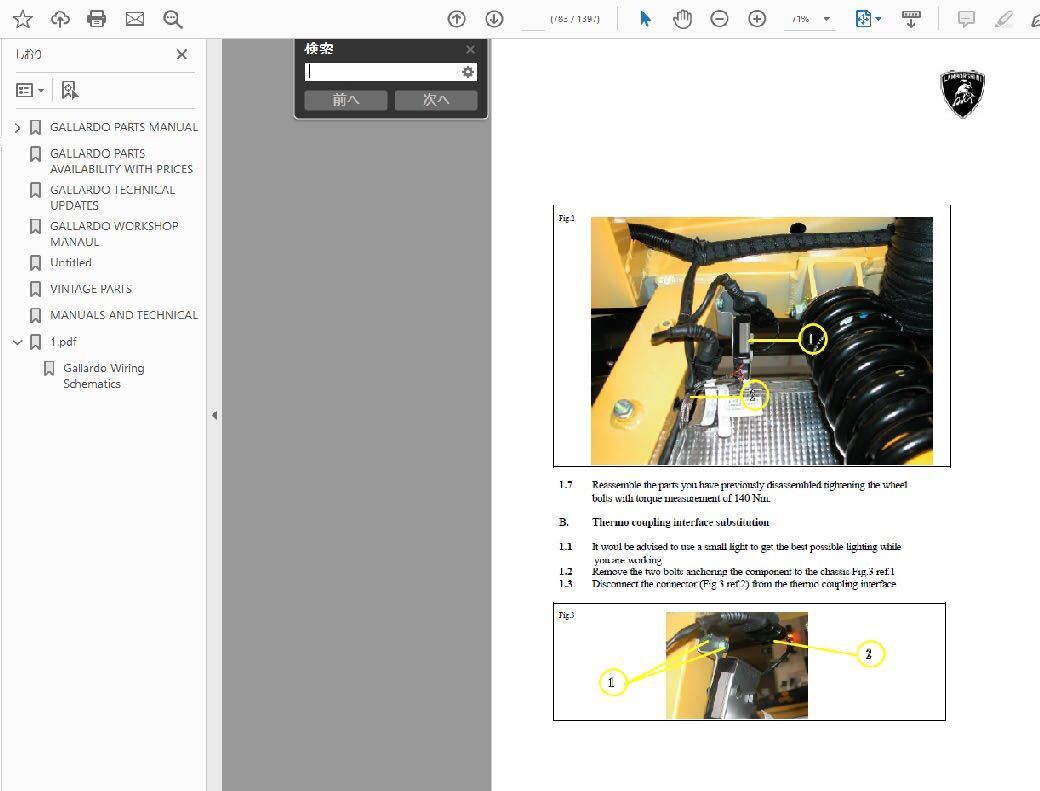Viewport: 1040px width, 791px height.
Task: Open GALLARDO TECHNICAL UPDATES bookmark
Action: [113, 198]
